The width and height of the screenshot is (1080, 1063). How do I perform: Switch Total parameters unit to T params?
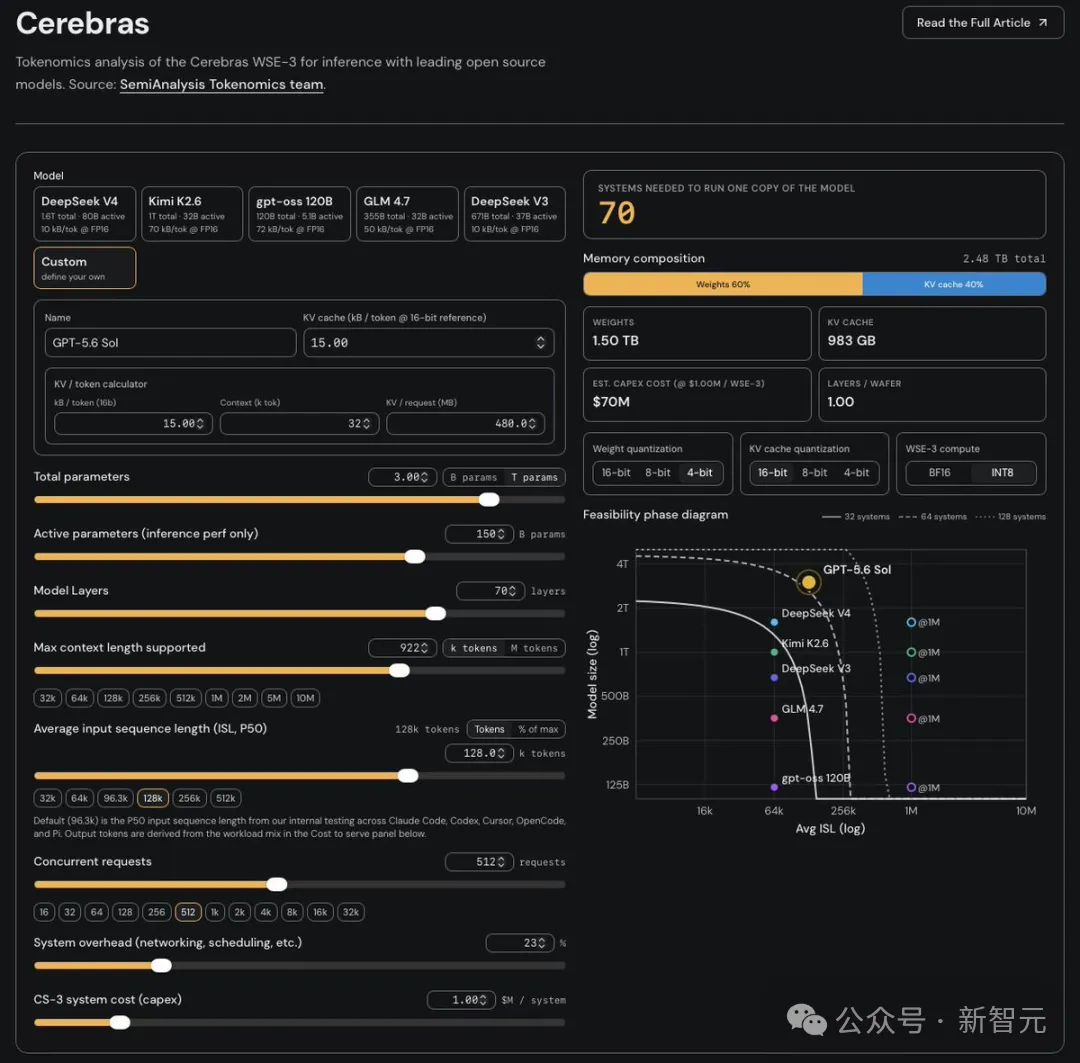534,477
